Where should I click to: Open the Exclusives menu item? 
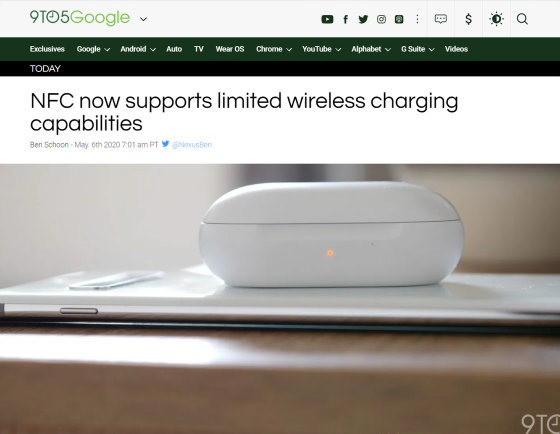coord(47,49)
